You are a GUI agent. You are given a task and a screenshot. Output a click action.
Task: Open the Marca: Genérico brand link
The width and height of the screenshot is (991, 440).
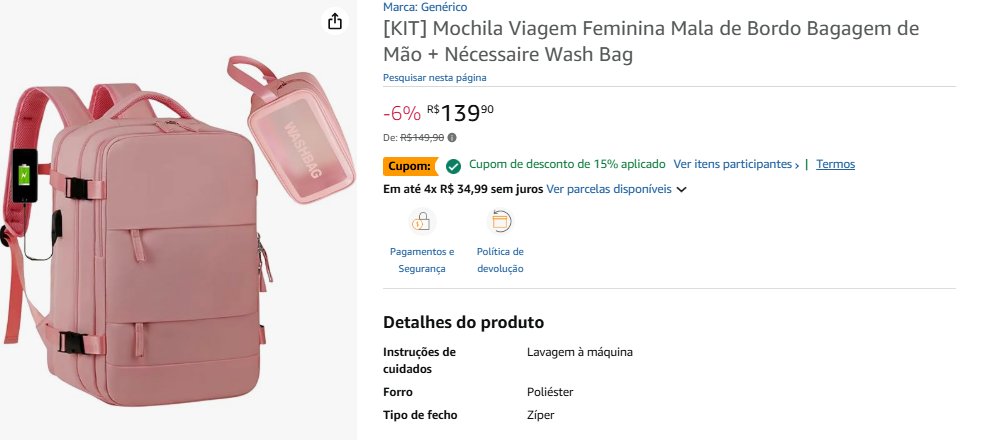pyautogui.click(x=425, y=6)
